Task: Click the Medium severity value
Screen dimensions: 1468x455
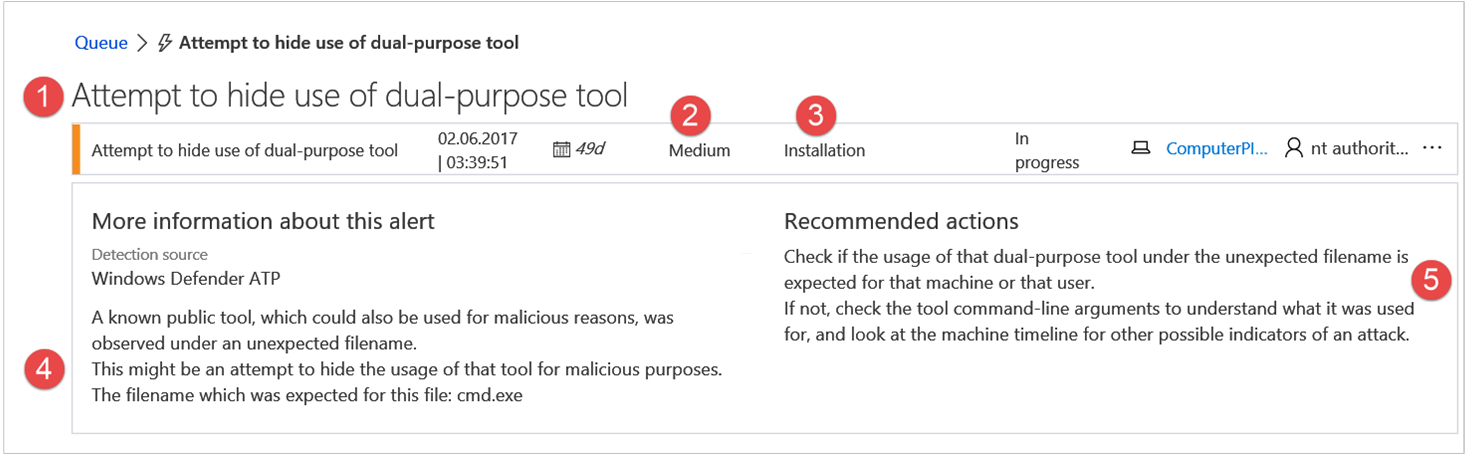Action: 699,151
